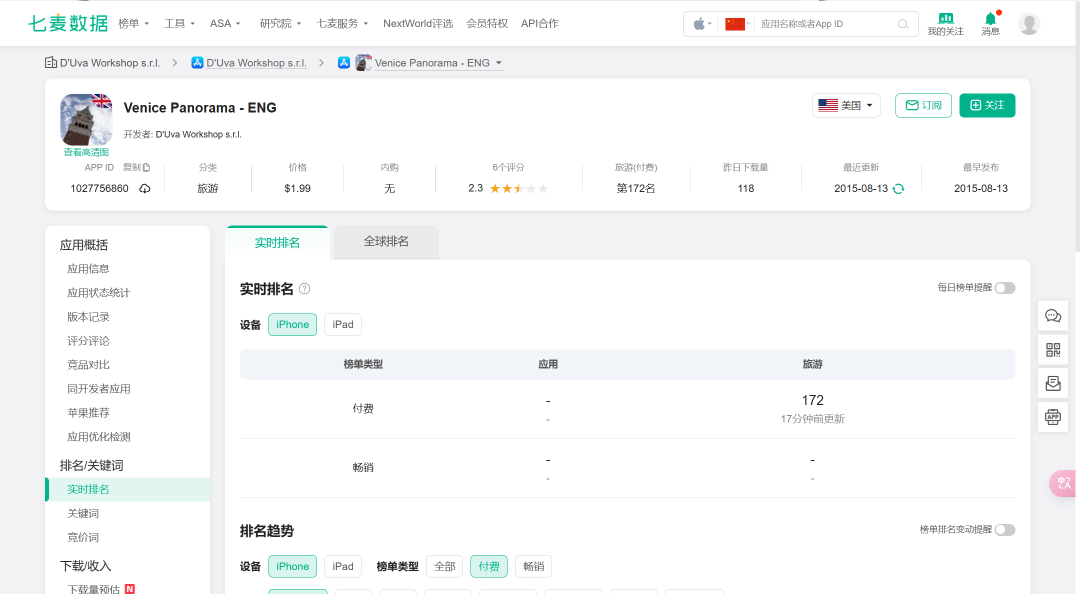This screenshot has height=594, width=1080.
Task: Select iPhone device in 排名趋势 section
Action: click(293, 566)
